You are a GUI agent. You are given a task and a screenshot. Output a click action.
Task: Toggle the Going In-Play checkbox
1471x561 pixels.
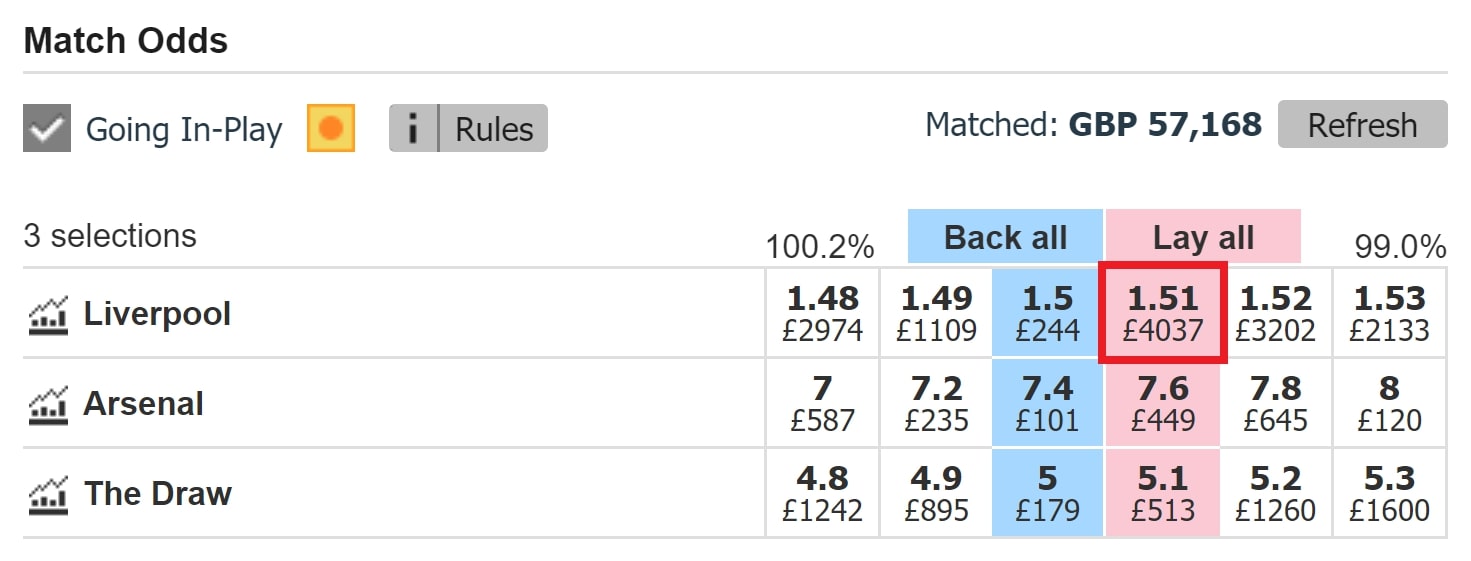(x=47, y=129)
